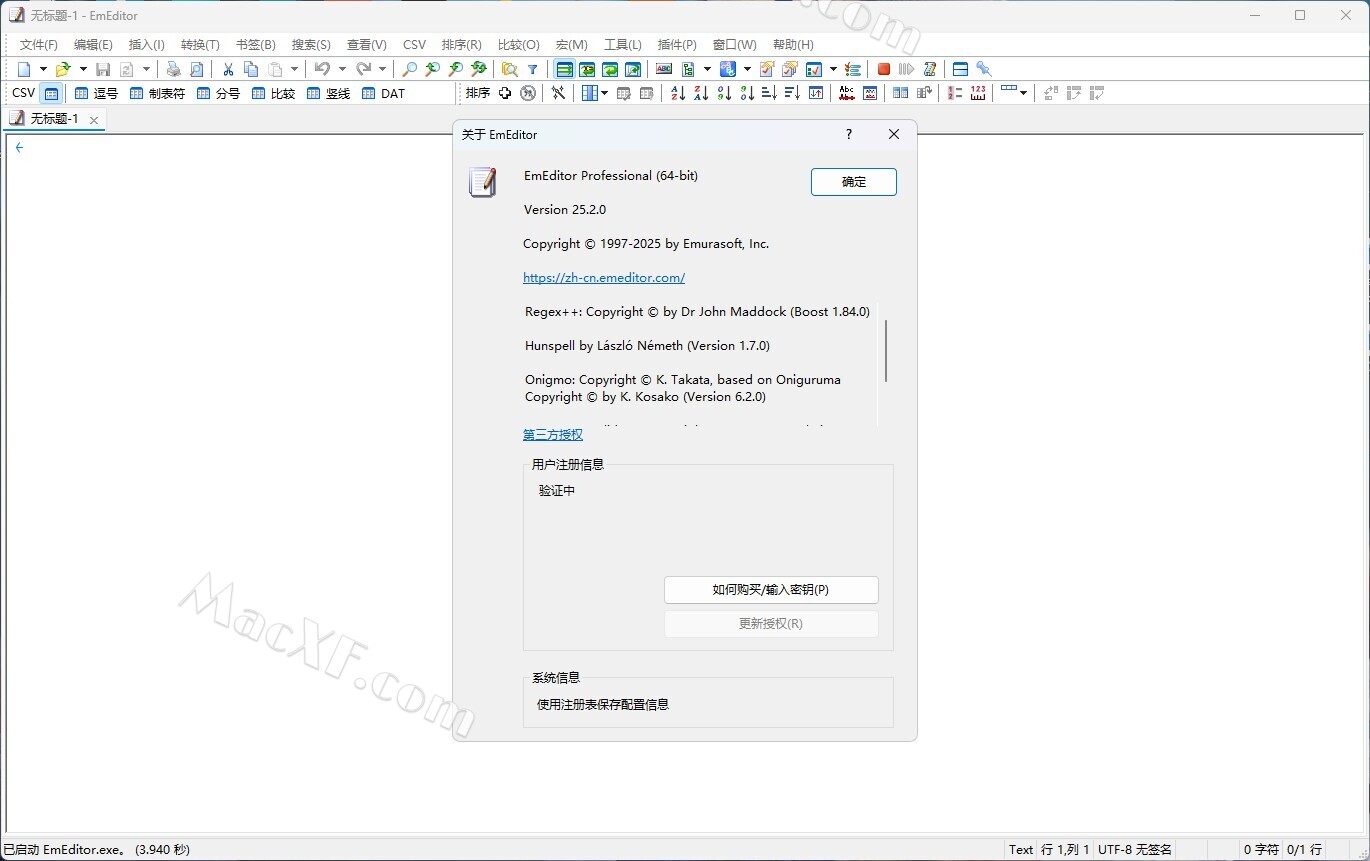This screenshot has width=1370, height=861.
Task: Expand dropdown next to checkmark-window icon
Action: pos(833,69)
